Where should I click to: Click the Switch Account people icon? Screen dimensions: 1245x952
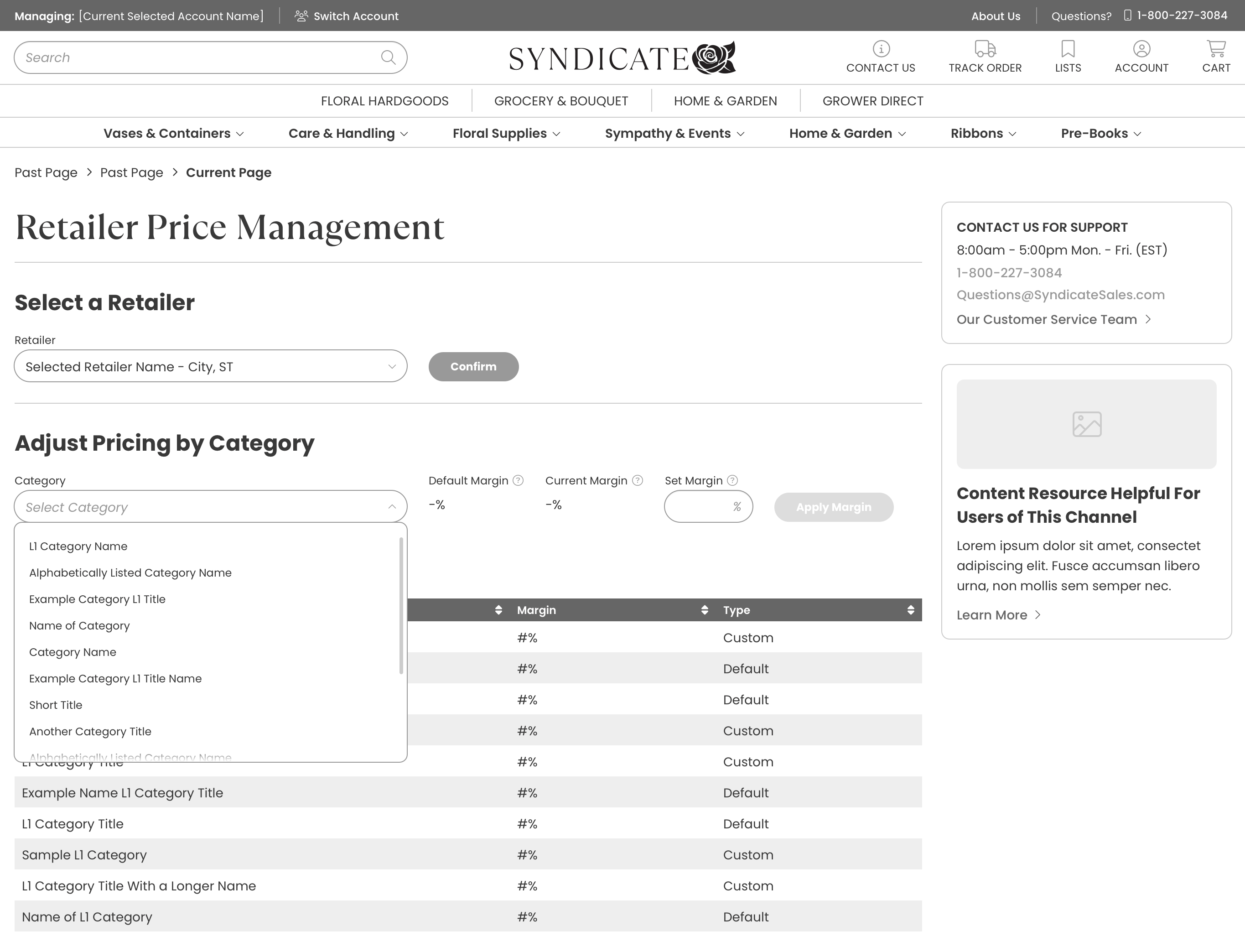[301, 16]
